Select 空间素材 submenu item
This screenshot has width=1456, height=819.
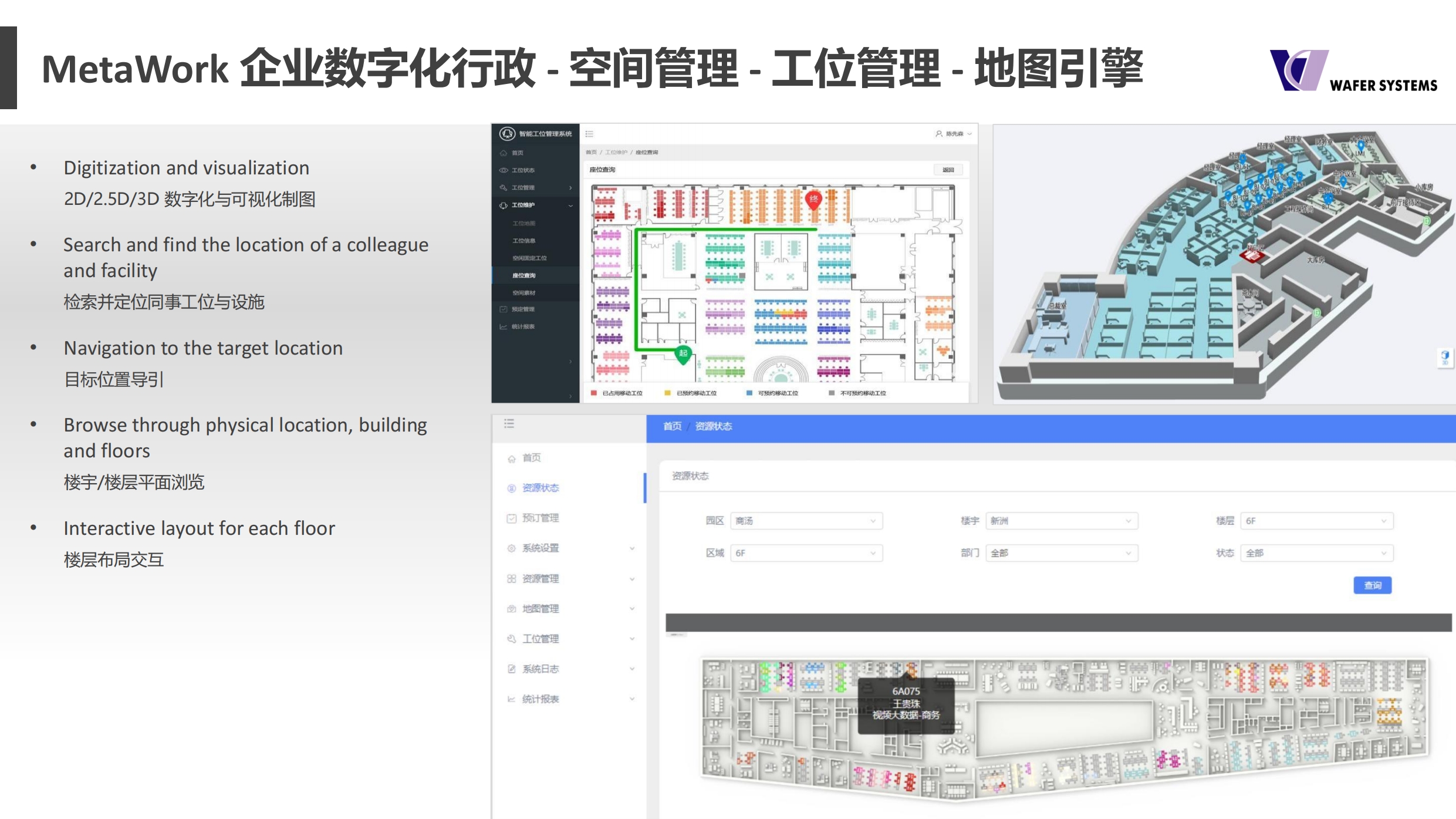click(524, 292)
